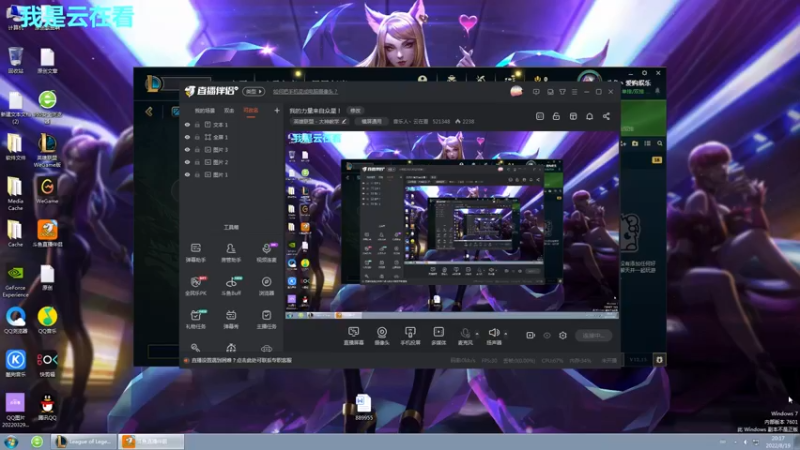Image resolution: width=800 pixels, height=450 pixels.
Task: Open the 主播任务 tool
Action: tap(266, 319)
